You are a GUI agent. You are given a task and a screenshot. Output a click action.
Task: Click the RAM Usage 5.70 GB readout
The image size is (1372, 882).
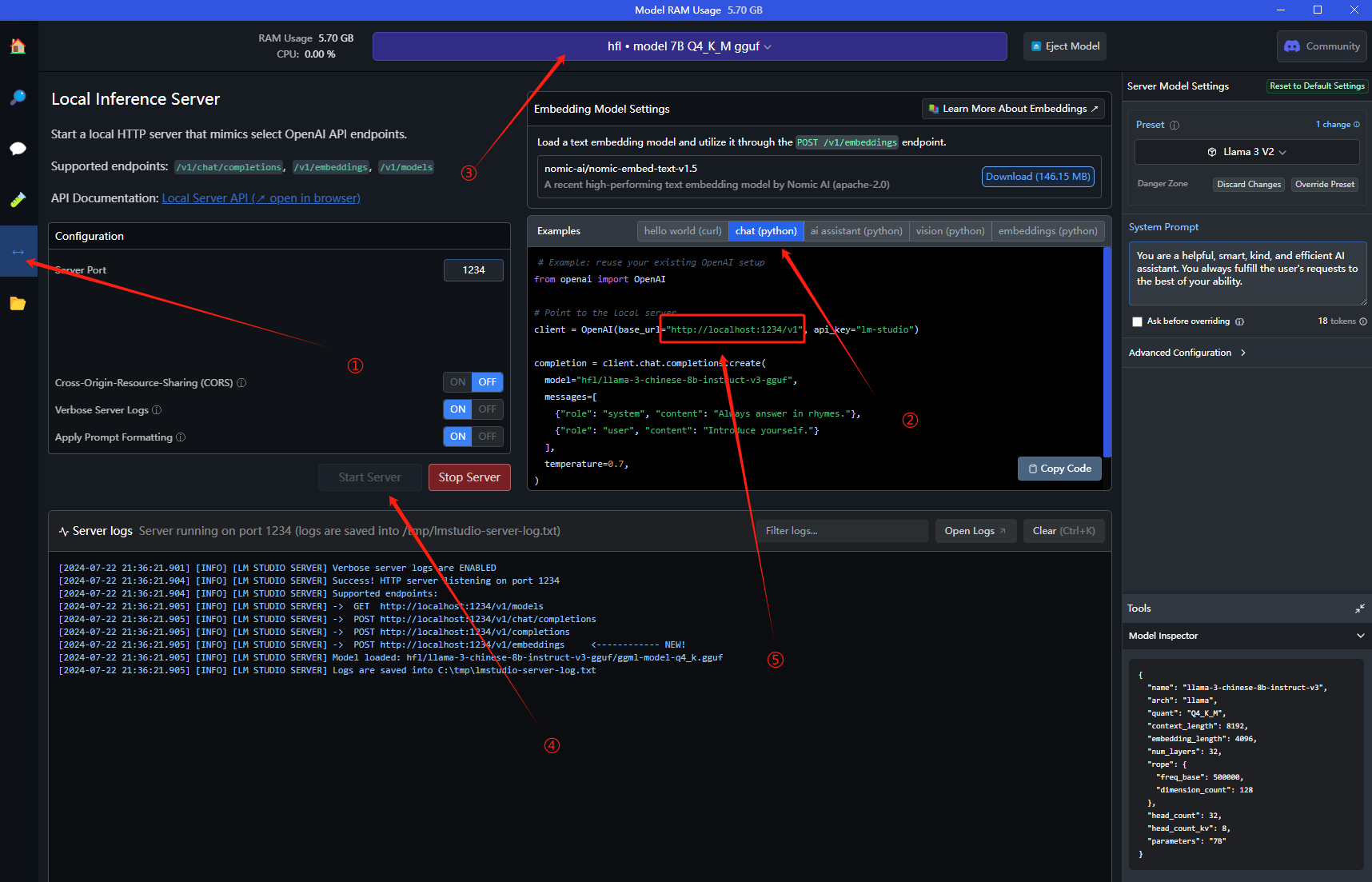coord(306,38)
